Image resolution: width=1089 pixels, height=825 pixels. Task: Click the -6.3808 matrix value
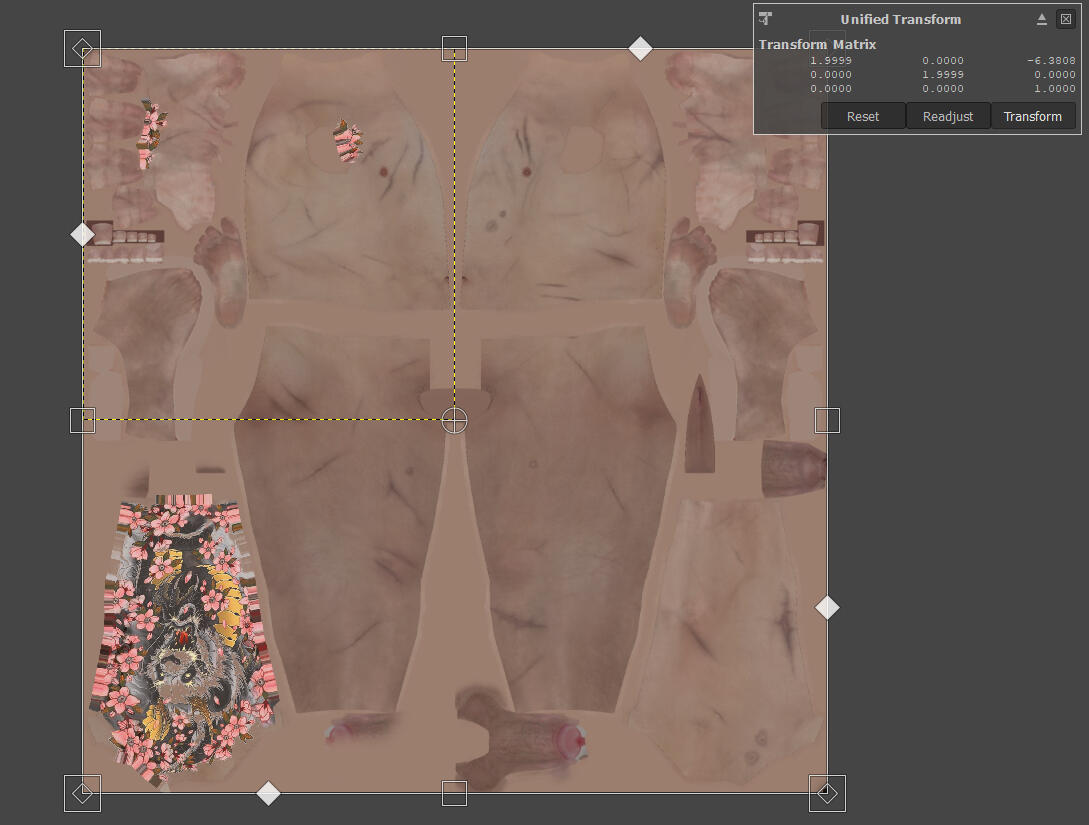pyautogui.click(x=1050, y=60)
